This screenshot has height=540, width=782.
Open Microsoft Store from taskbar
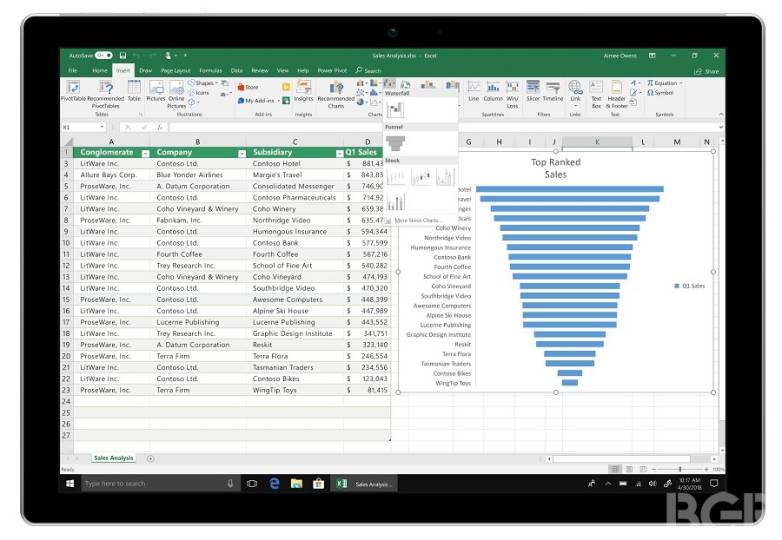[318, 483]
